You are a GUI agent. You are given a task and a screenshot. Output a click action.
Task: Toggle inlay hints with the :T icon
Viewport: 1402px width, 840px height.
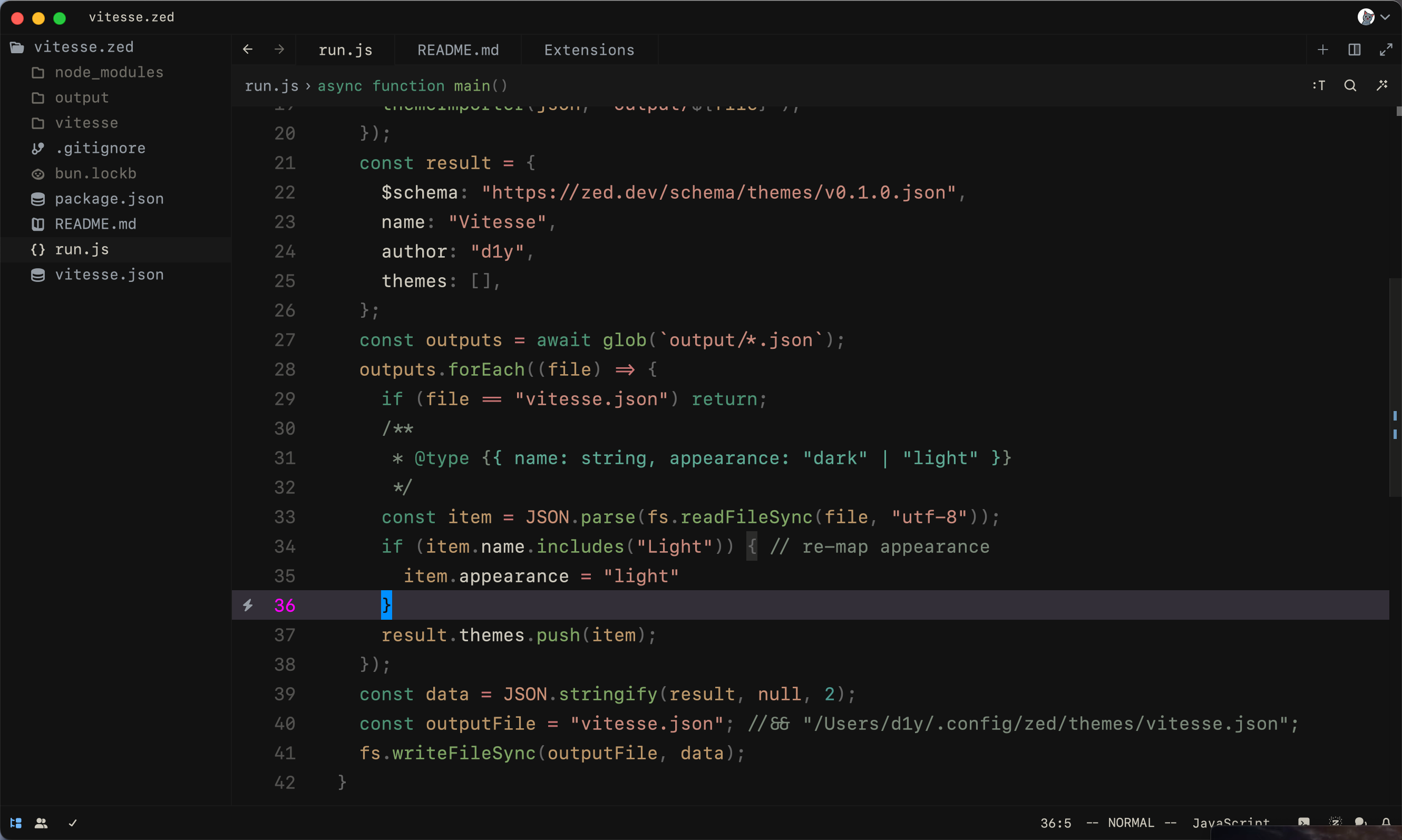(x=1318, y=85)
